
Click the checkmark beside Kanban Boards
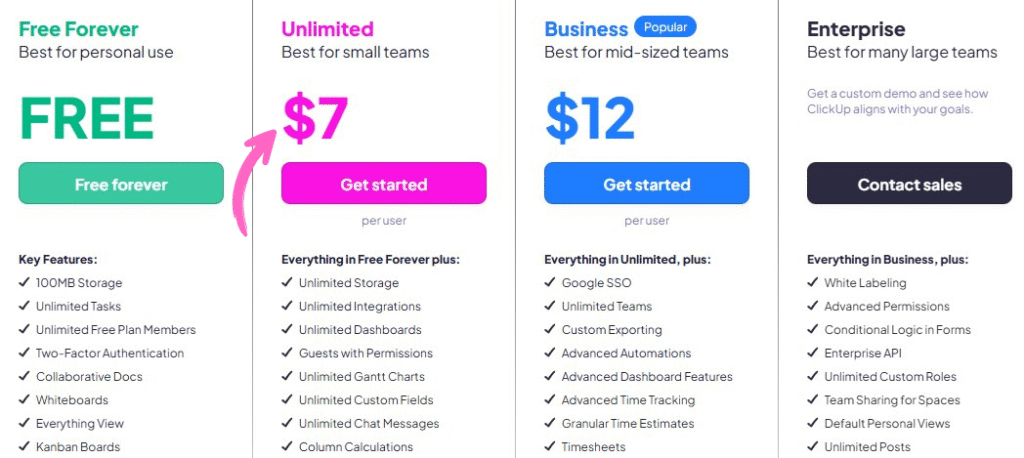pyautogui.click(x=24, y=447)
